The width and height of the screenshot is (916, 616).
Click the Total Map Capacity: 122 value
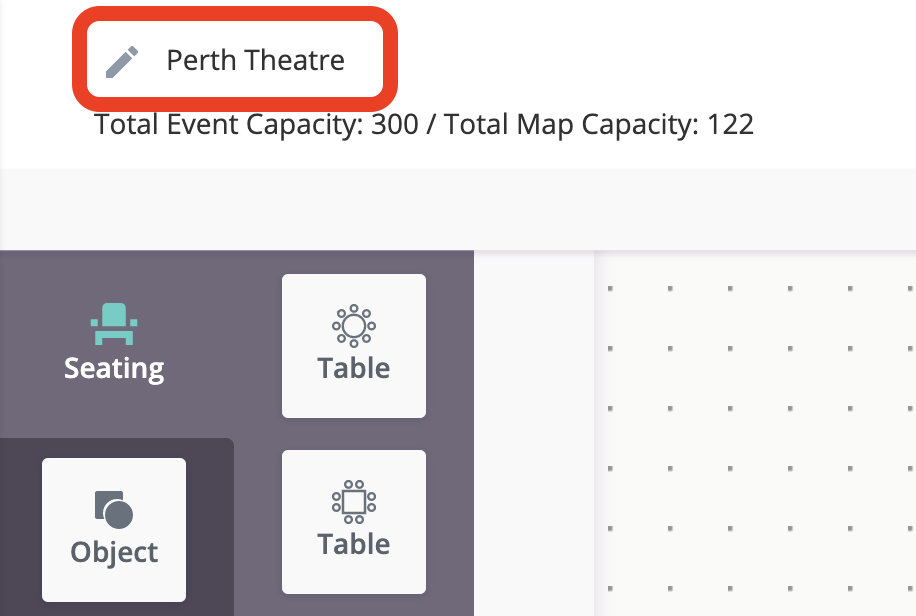pos(599,124)
